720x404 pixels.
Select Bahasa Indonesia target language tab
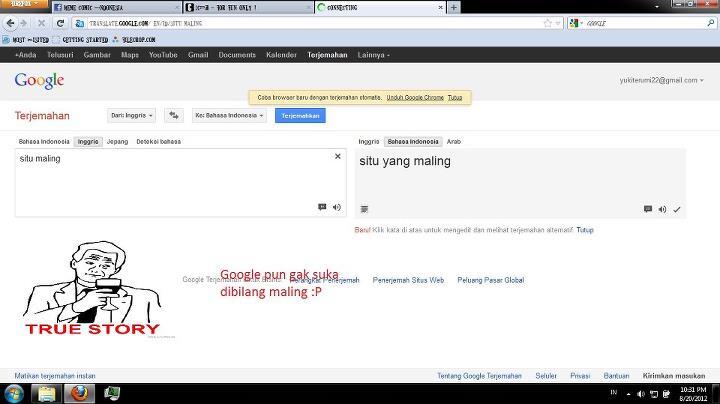click(x=413, y=141)
